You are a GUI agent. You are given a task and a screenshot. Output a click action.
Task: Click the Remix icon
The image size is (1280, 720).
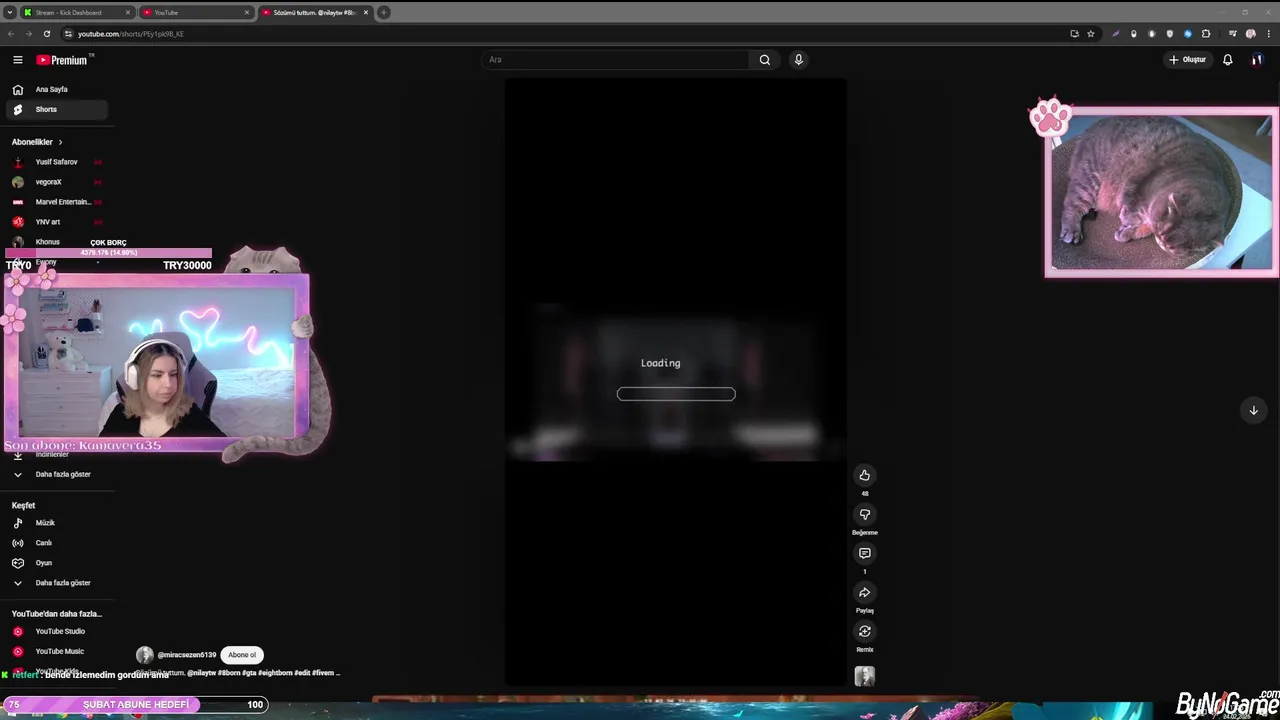(865, 631)
